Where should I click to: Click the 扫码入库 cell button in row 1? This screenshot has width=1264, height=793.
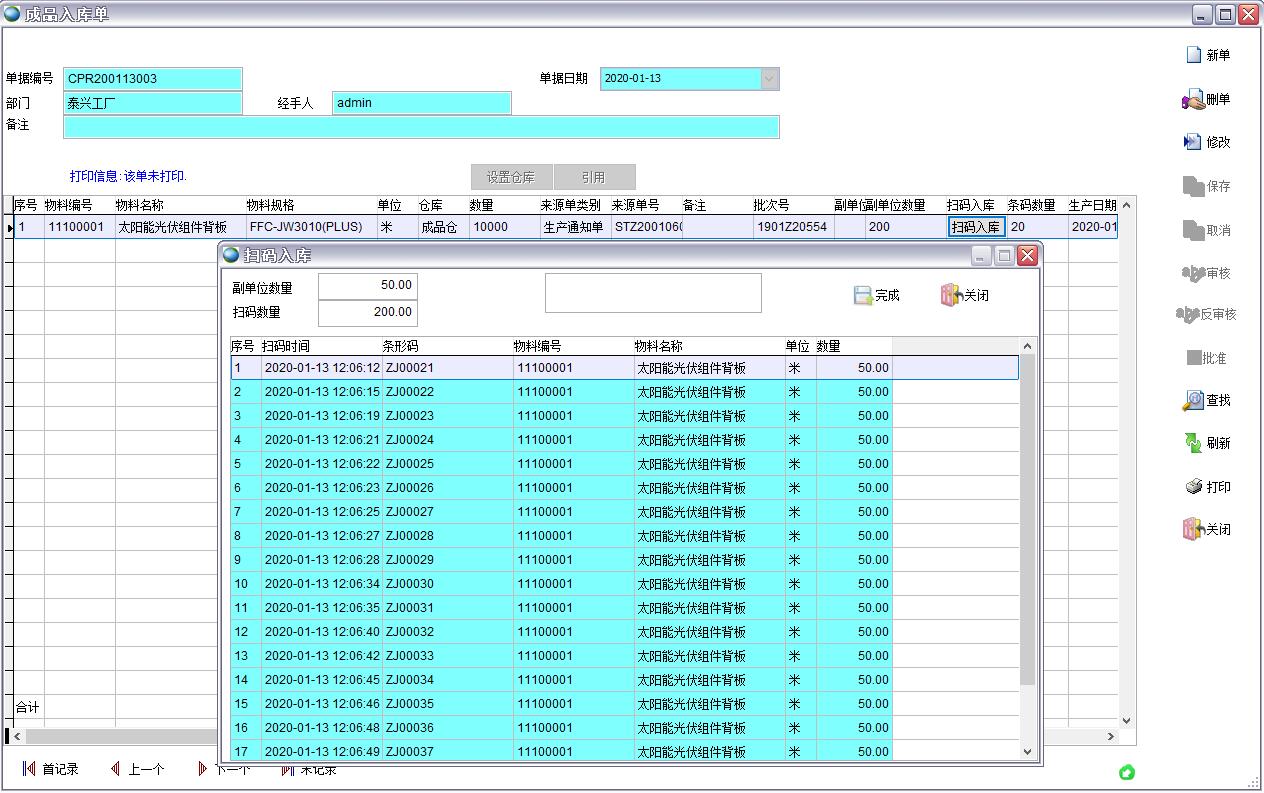click(975, 227)
